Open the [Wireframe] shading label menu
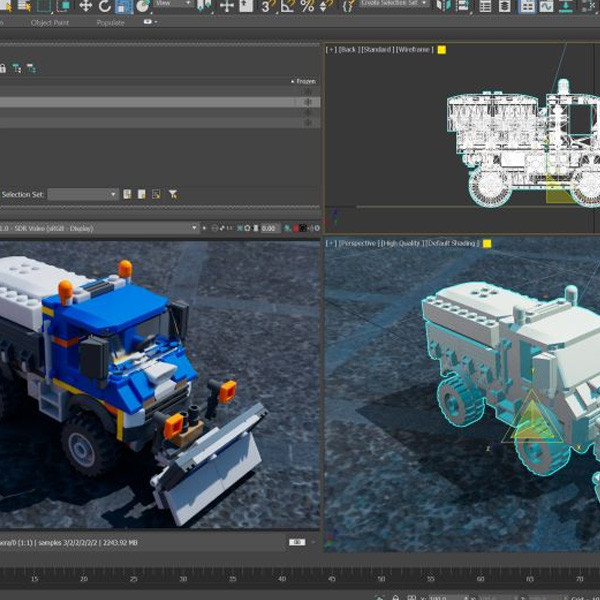The height and width of the screenshot is (600, 600). point(415,50)
